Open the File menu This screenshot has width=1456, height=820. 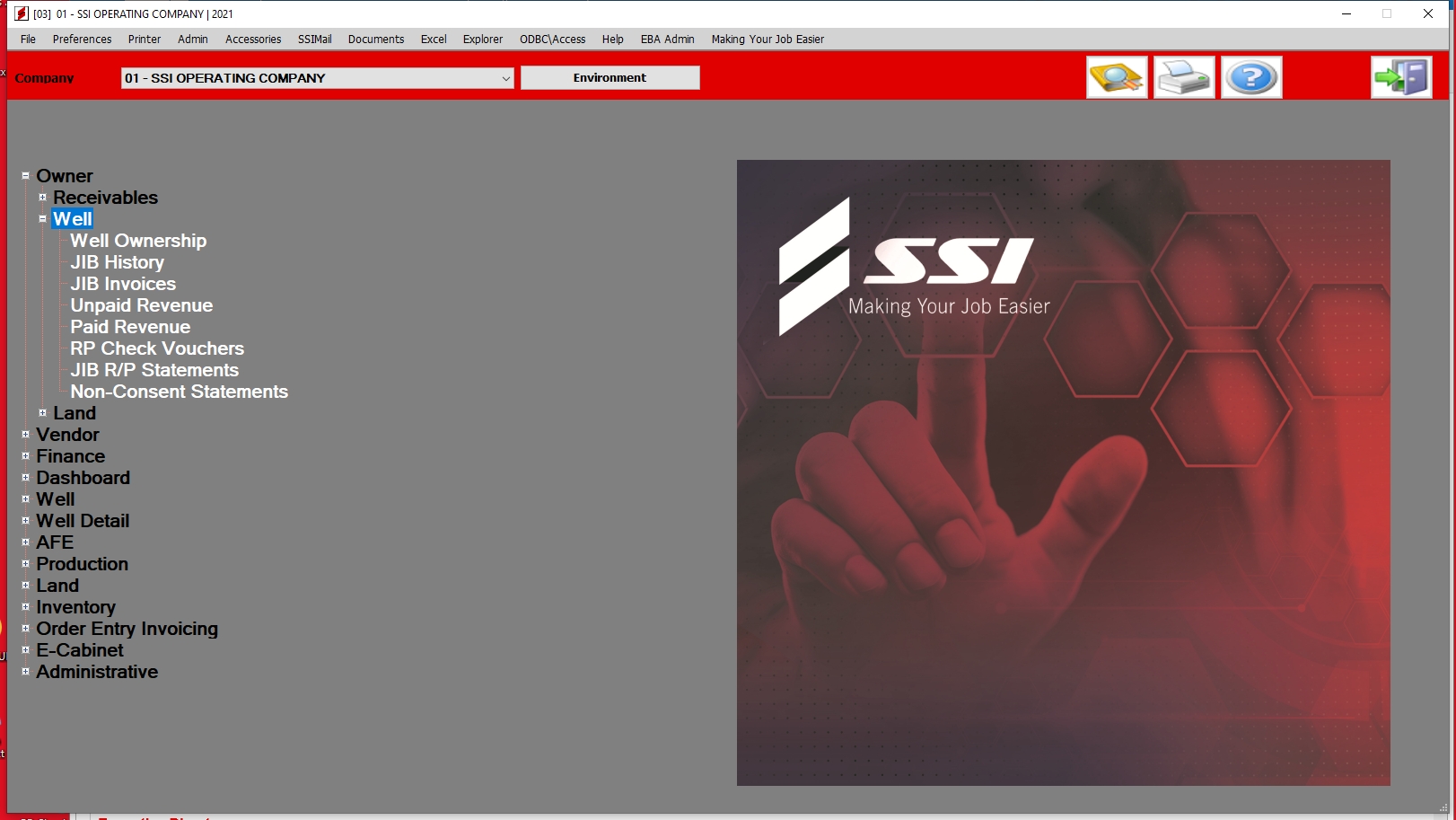[28, 40]
